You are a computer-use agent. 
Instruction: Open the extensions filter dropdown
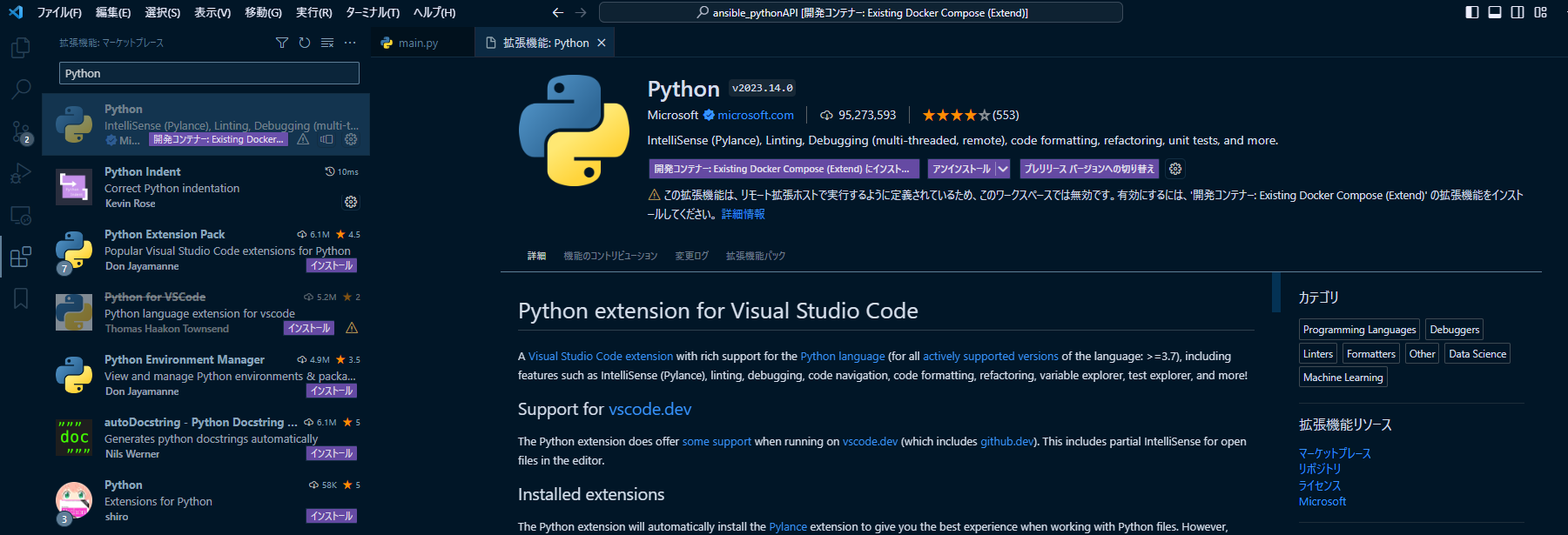282,43
